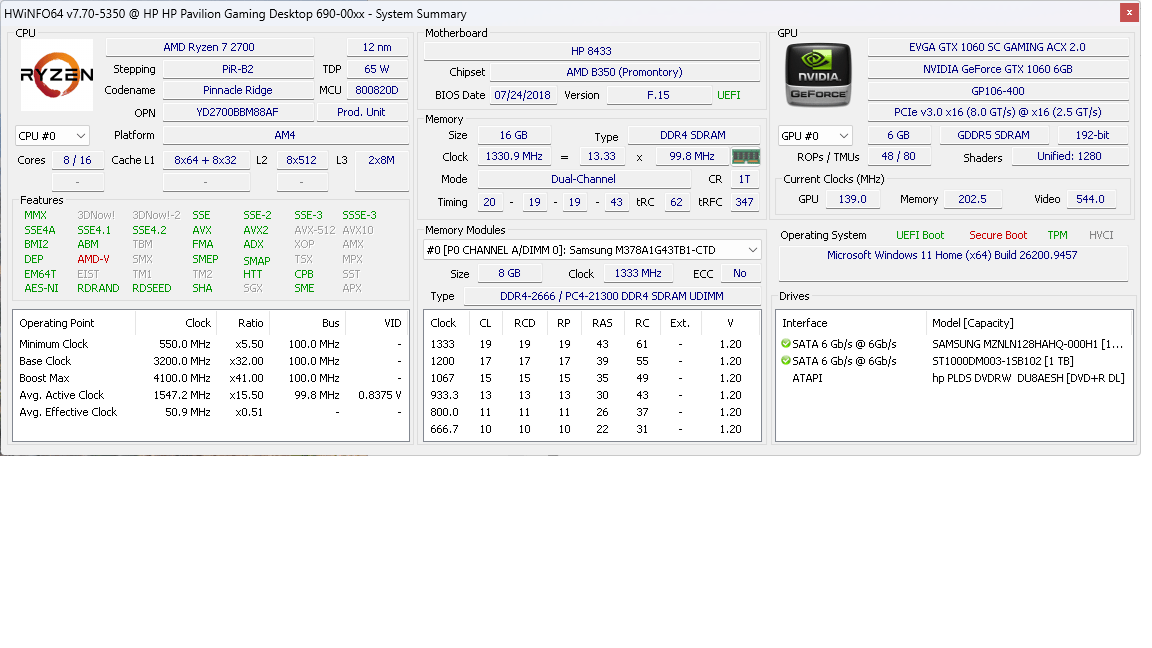
Task: Select the NVIDIA GeForce GTX 1060 6GB field
Action: [x=998, y=69]
